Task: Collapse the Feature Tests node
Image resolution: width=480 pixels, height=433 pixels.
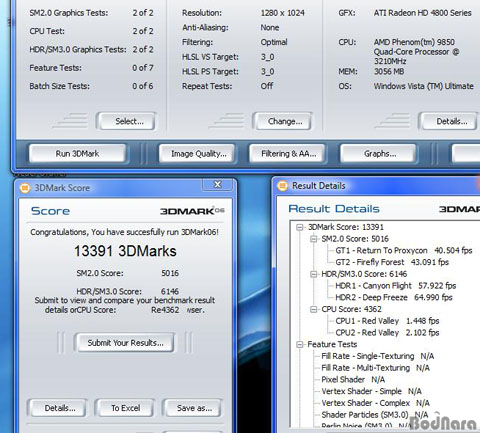Action: tap(300, 344)
